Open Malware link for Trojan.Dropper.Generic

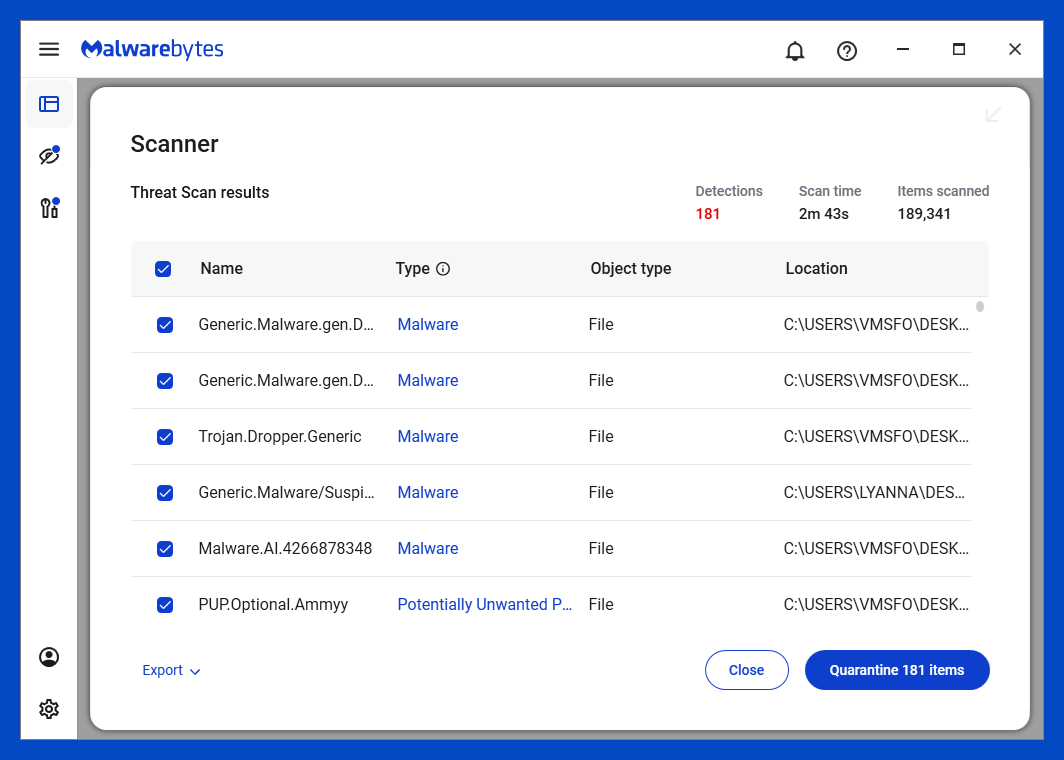428,436
